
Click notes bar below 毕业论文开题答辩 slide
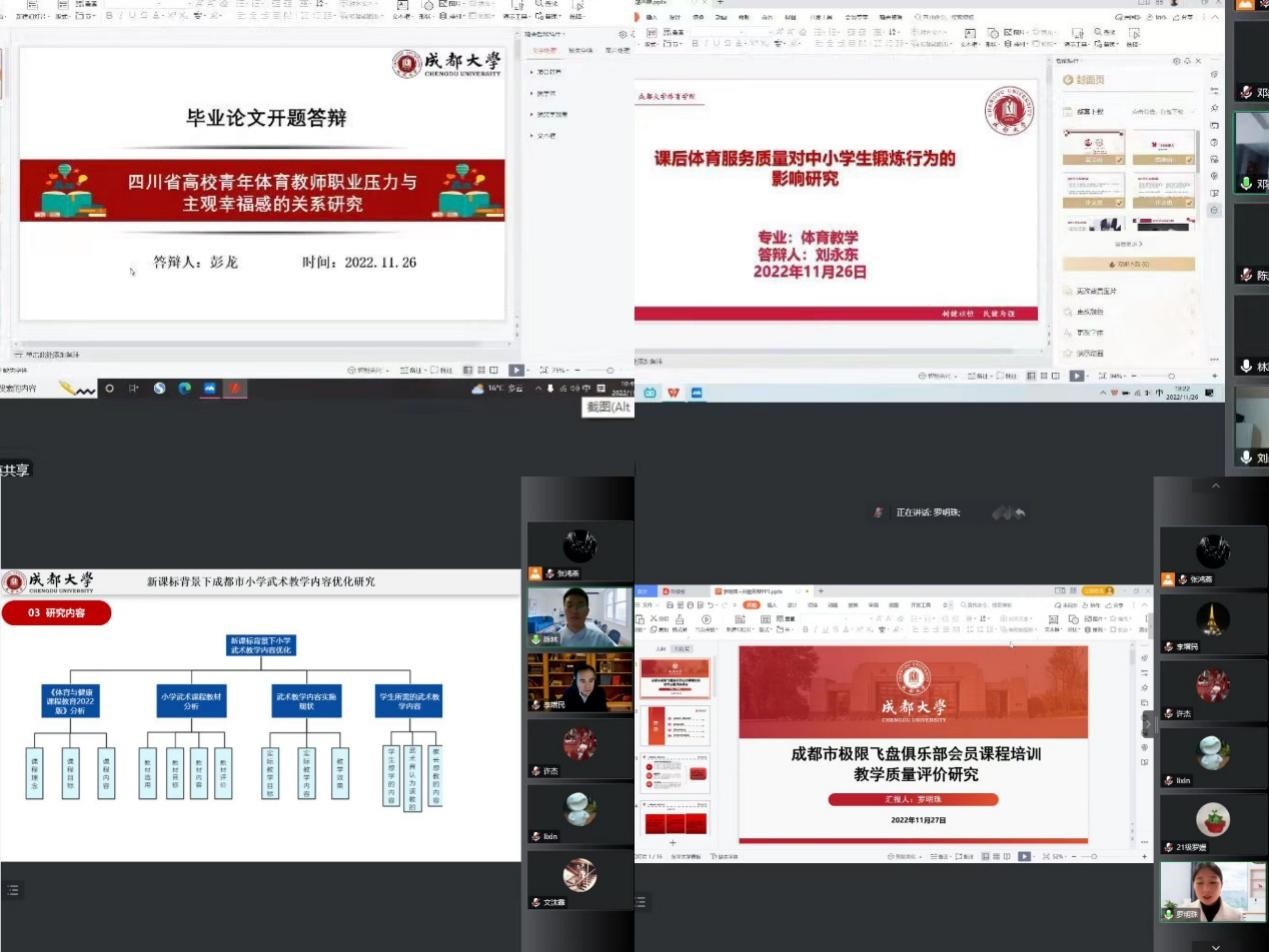[262, 354]
